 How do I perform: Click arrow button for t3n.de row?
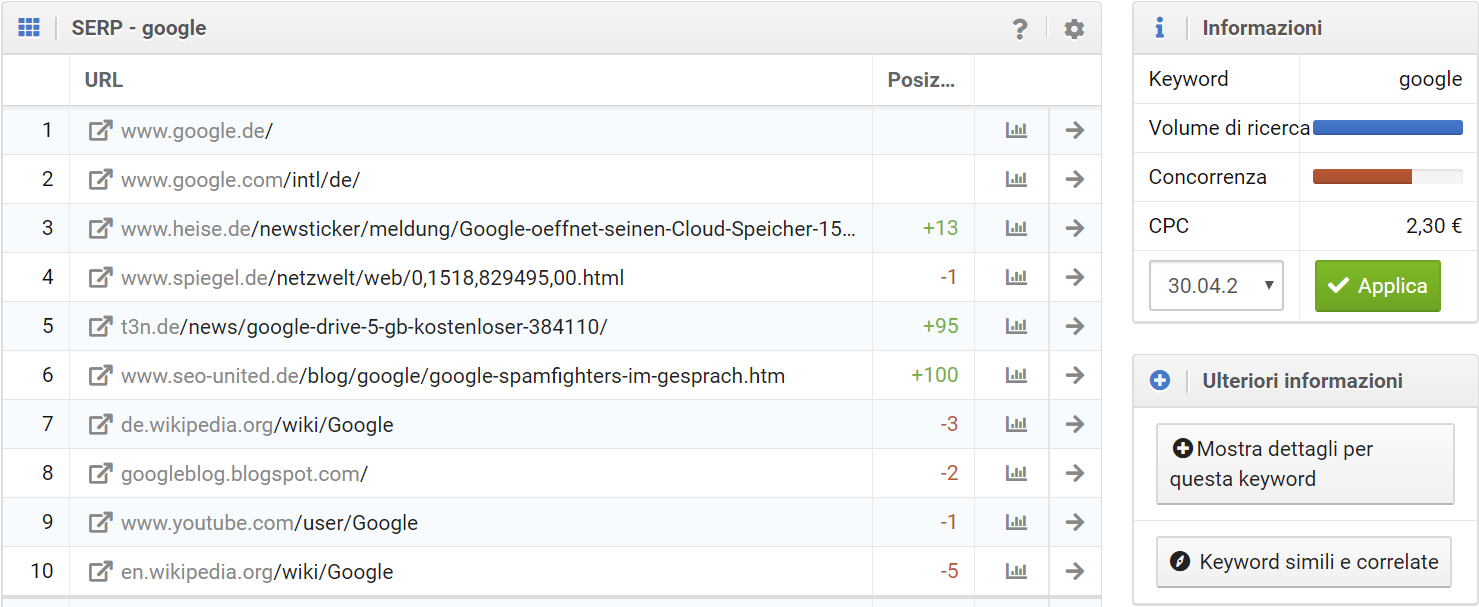tap(1075, 326)
